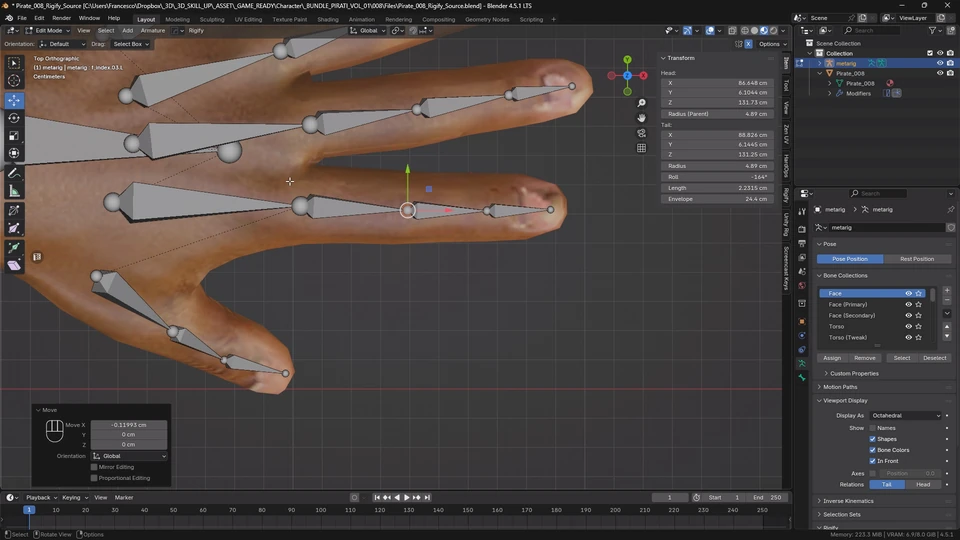Select the Select Box tool in toolbar
This screenshot has width=960, height=540.
click(x=13, y=63)
